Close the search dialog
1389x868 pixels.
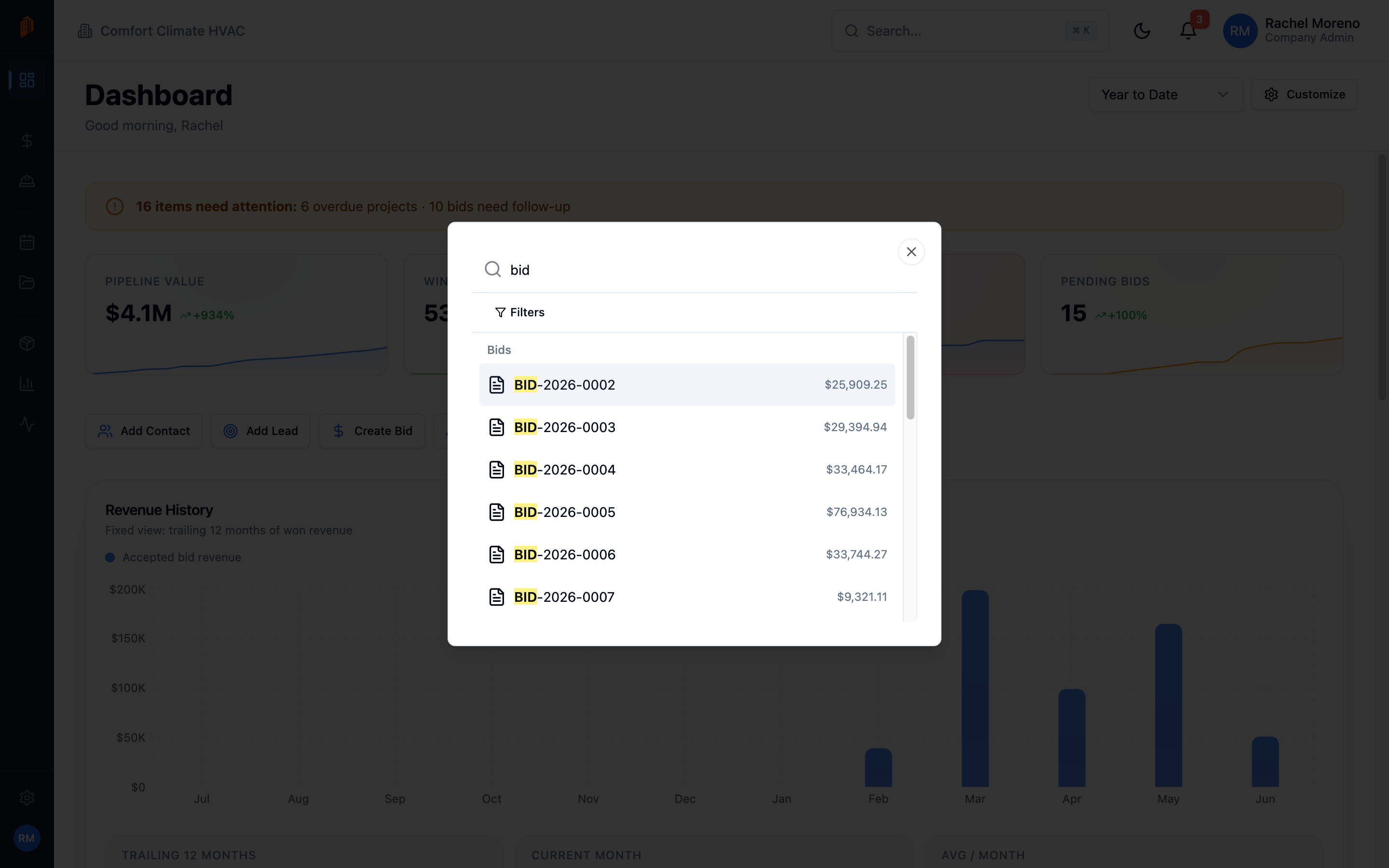pos(911,251)
